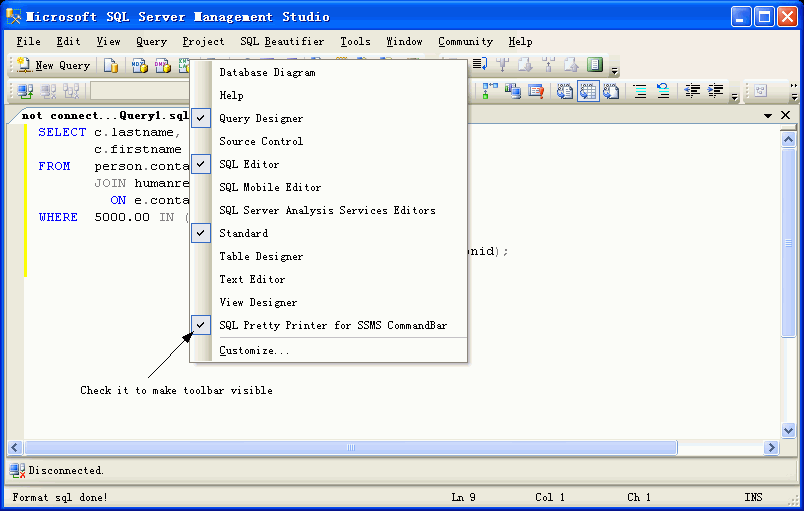Open the Community menu
The width and height of the screenshot is (804, 511).
[x=465, y=42]
